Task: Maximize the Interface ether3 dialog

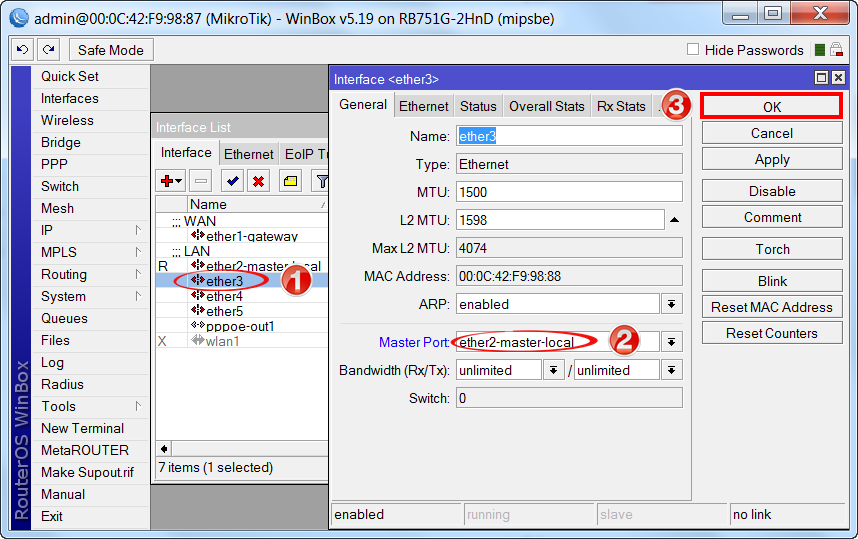Action: coord(821,78)
